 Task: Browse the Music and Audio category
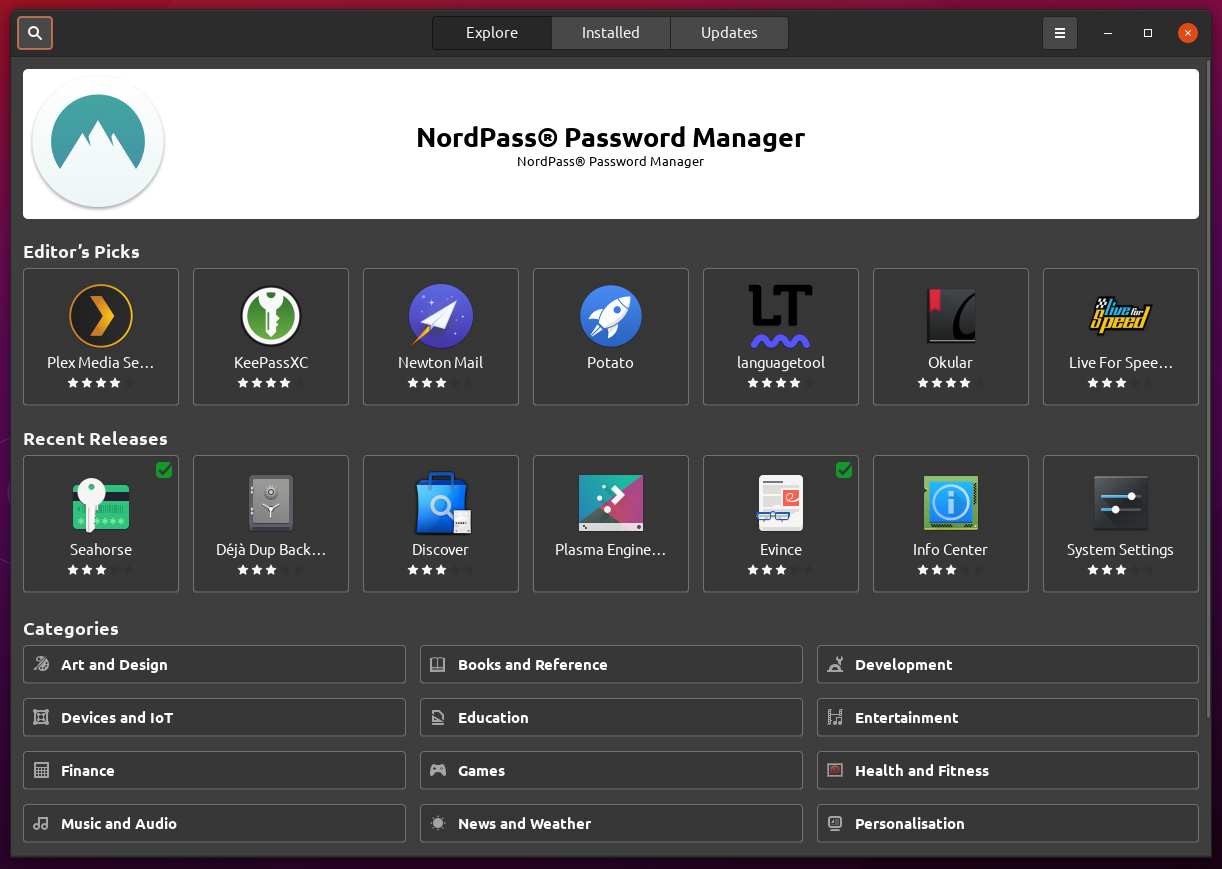tap(214, 823)
